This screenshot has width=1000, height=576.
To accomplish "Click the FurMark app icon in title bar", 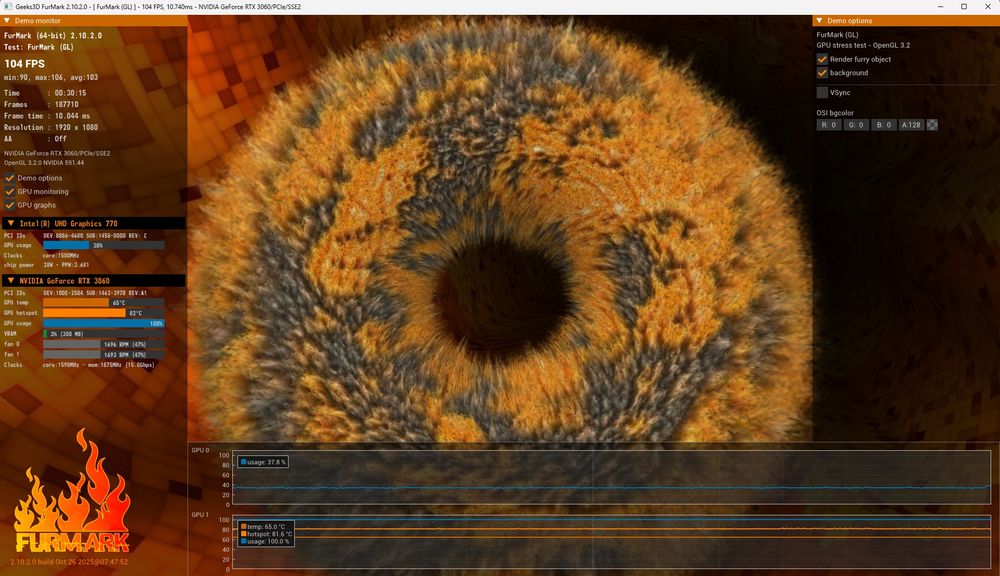I will [8, 6].
